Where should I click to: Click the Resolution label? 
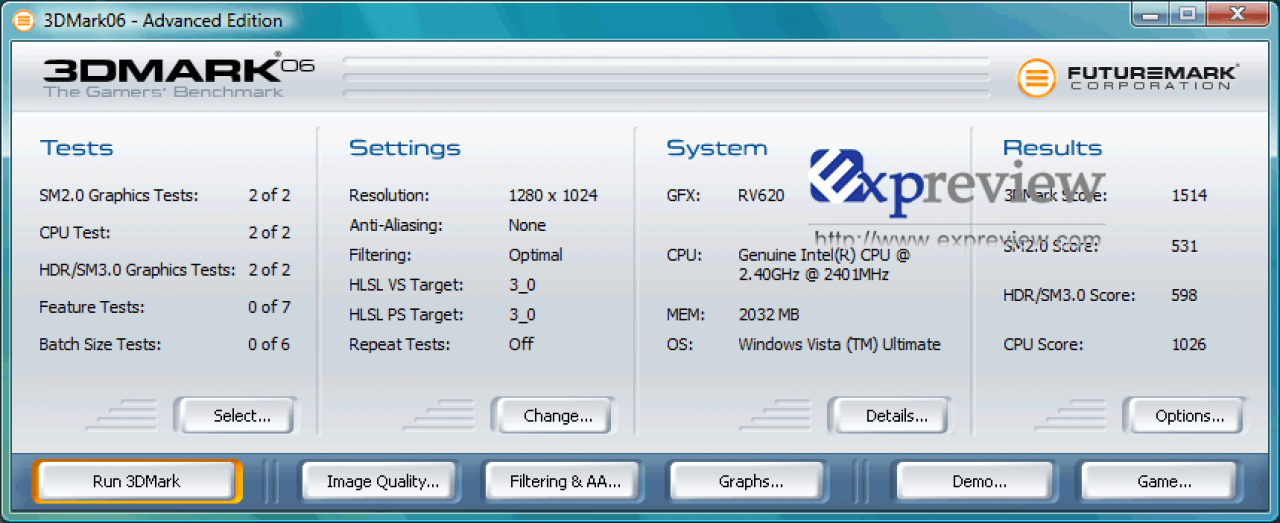point(389,195)
